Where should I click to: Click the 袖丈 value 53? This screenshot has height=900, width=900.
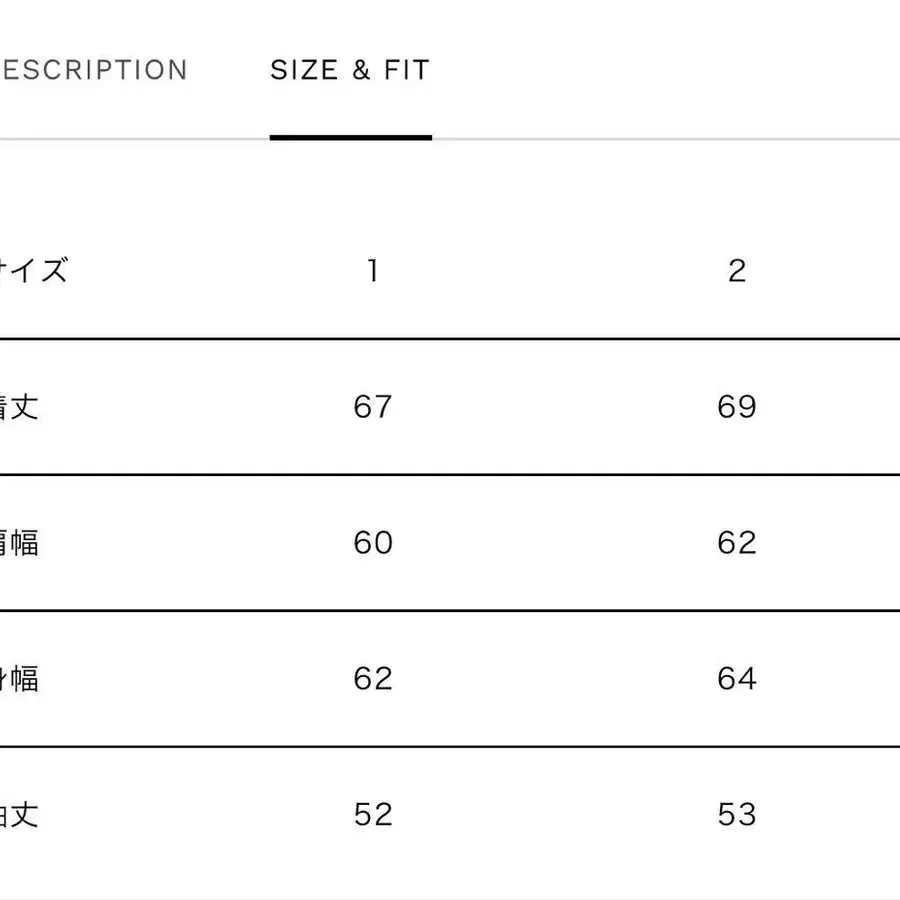pos(737,815)
